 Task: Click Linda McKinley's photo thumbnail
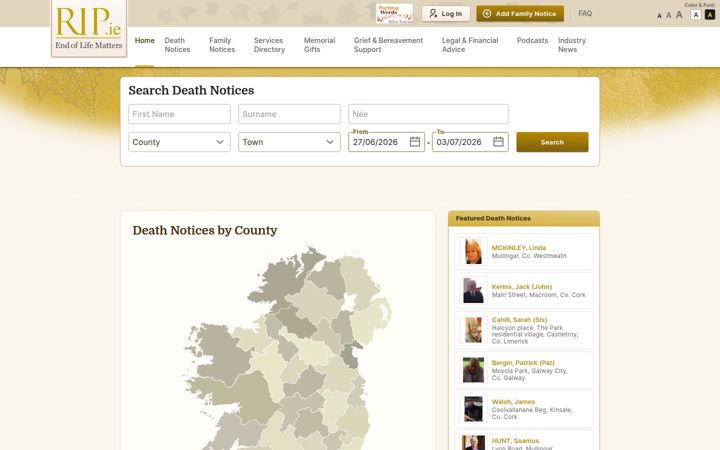click(473, 251)
